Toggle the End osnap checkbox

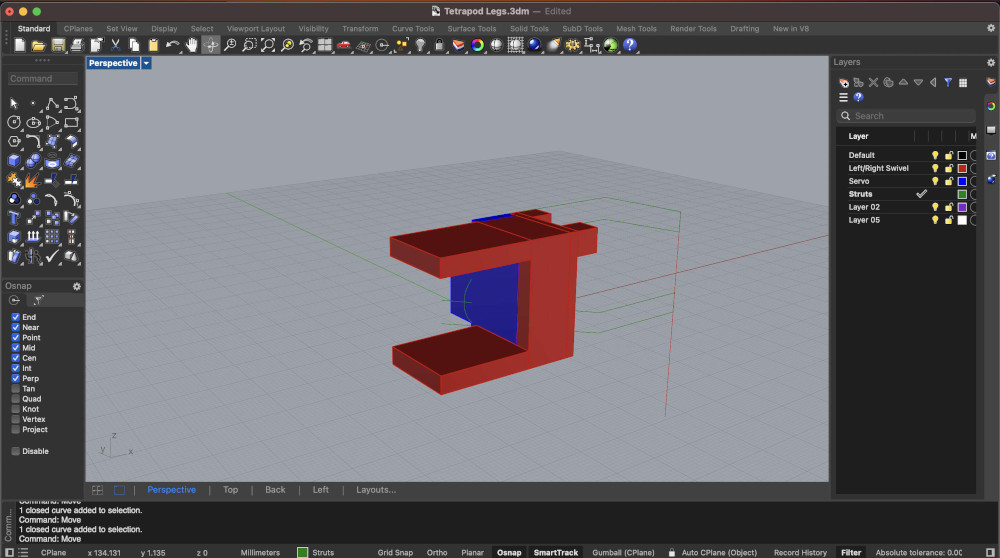click(15, 317)
